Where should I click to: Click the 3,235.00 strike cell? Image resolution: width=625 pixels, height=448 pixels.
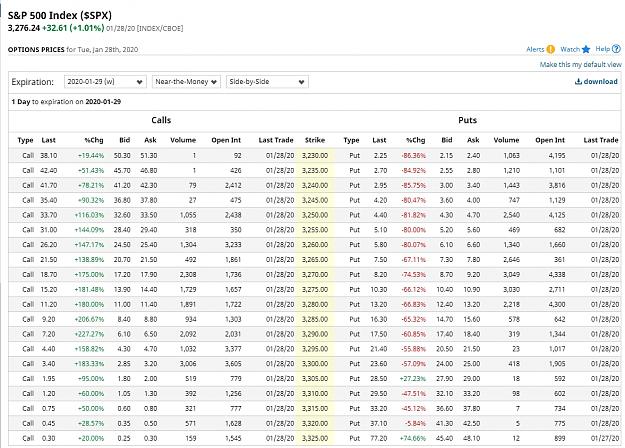click(315, 171)
